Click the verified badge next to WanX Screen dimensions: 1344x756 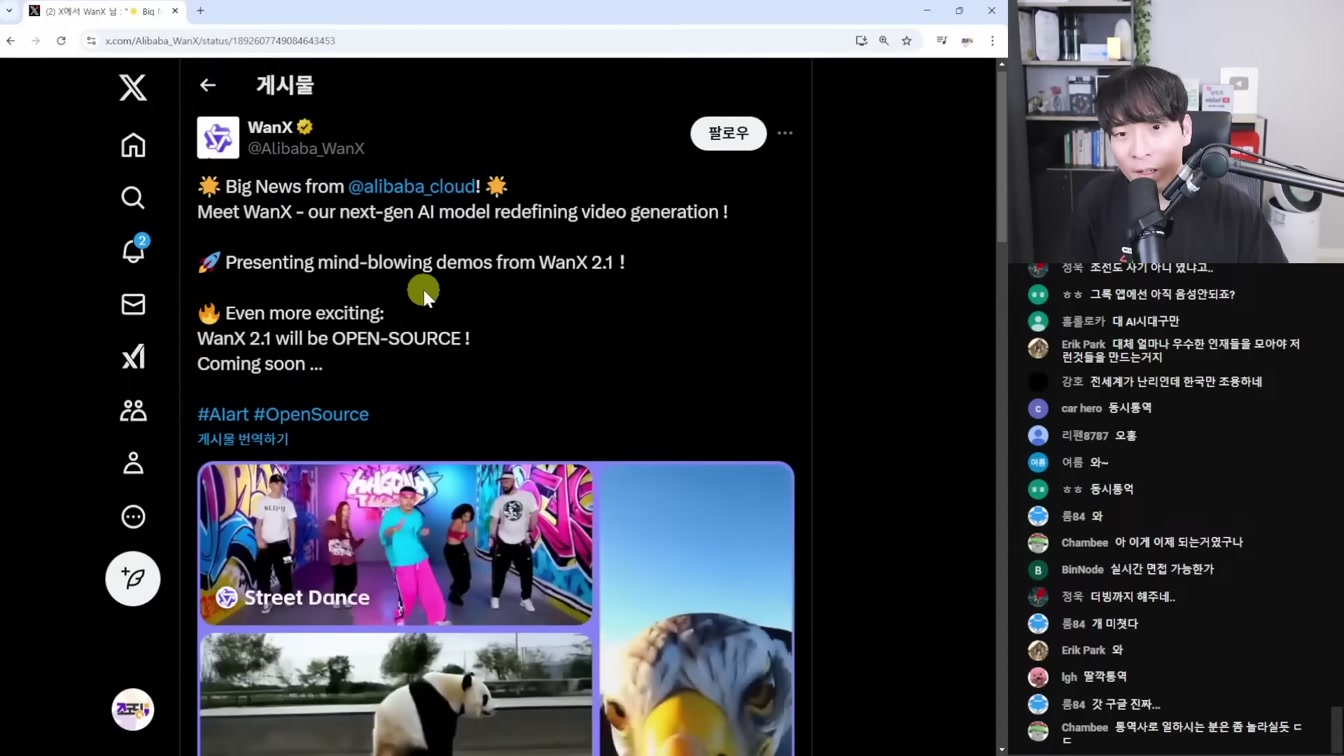pos(305,127)
